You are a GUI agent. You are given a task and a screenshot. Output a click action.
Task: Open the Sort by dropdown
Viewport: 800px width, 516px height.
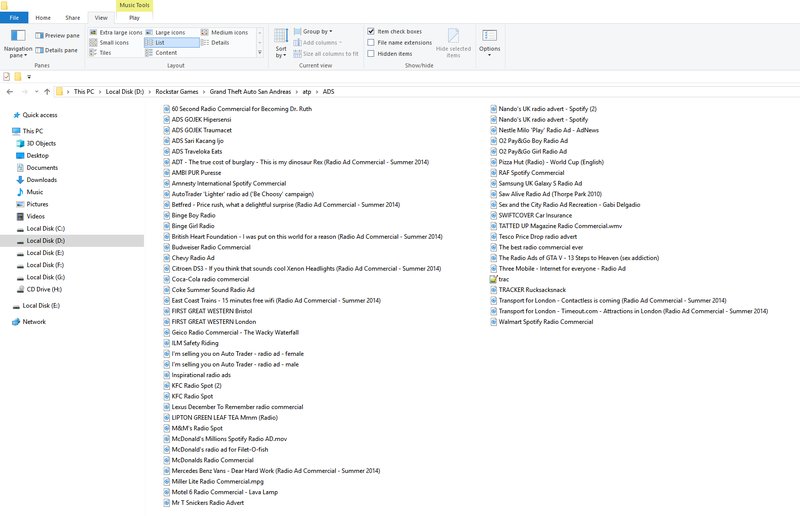(281, 43)
